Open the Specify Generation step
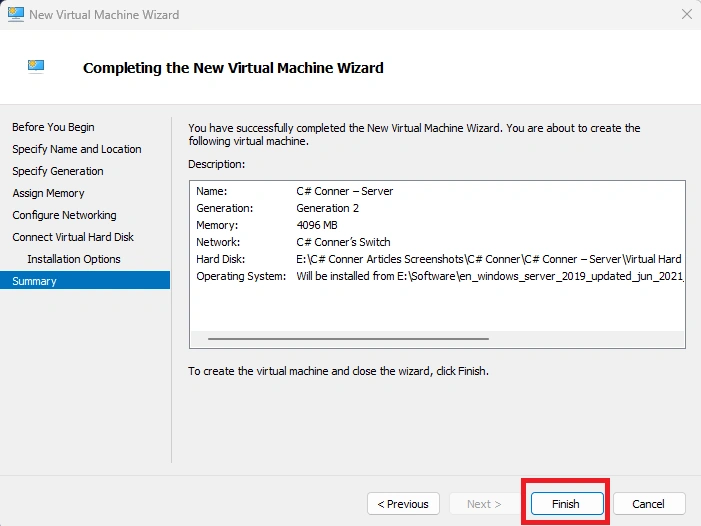Screen dimensions: 701x526 (x=58, y=171)
